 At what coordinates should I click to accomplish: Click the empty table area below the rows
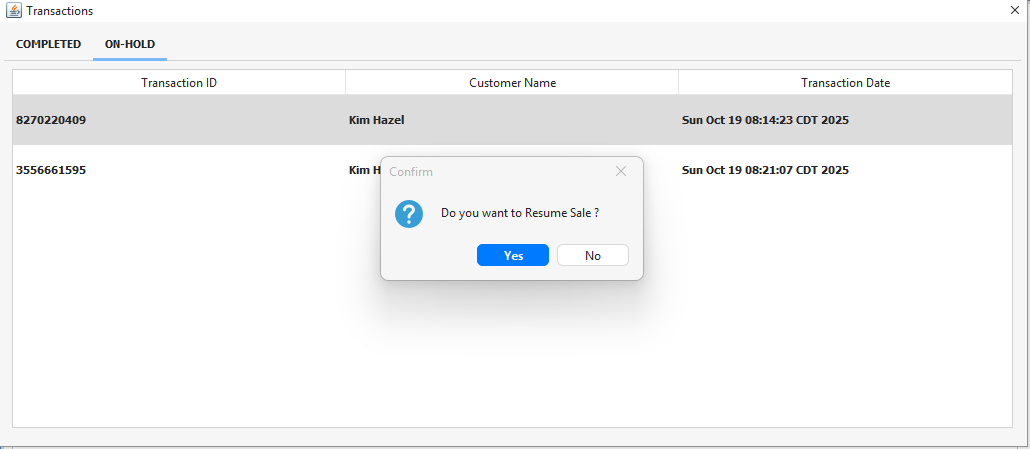200,340
